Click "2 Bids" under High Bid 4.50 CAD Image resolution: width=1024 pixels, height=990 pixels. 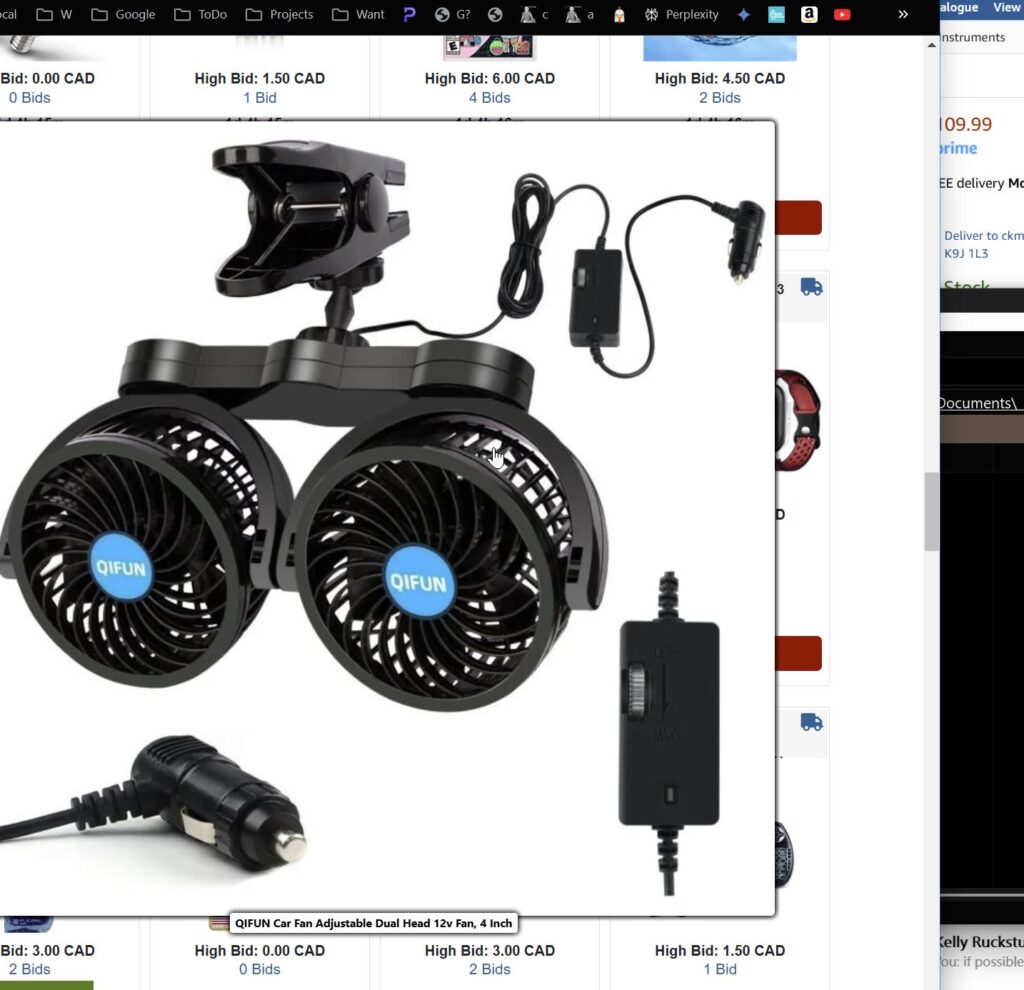tap(719, 98)
